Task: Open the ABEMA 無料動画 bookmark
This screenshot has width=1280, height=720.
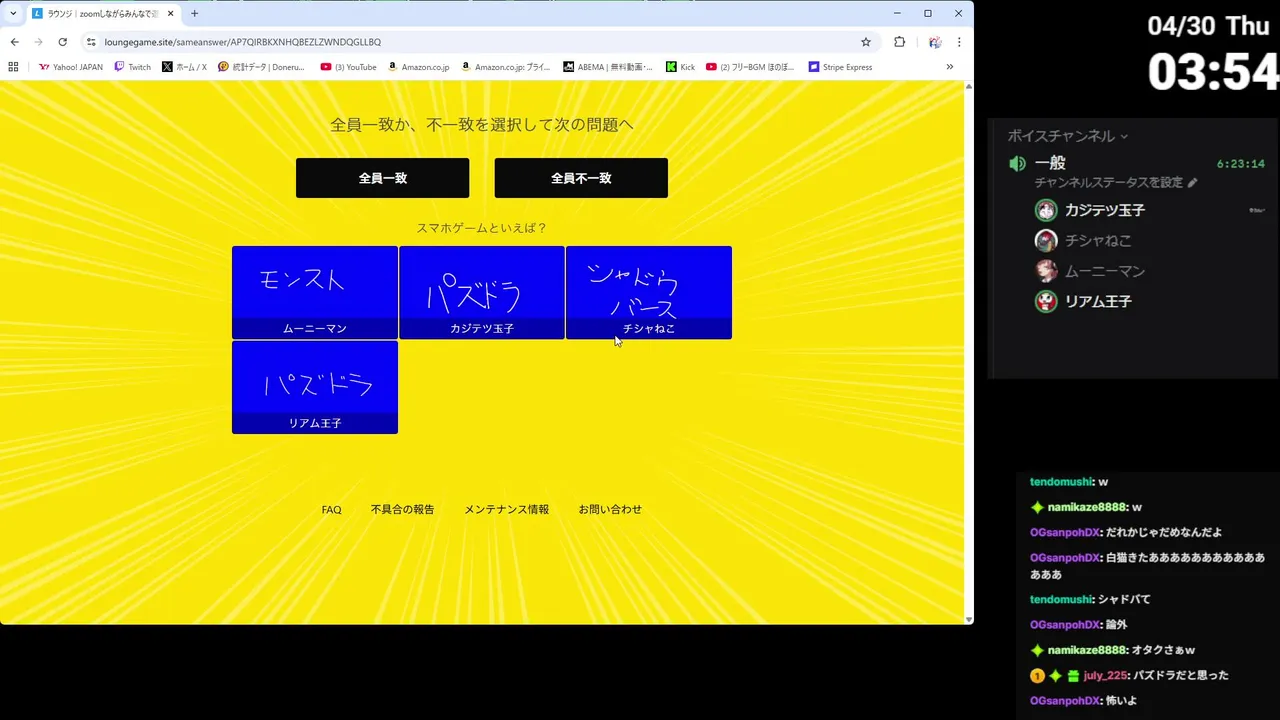Action: click(607, 67)
